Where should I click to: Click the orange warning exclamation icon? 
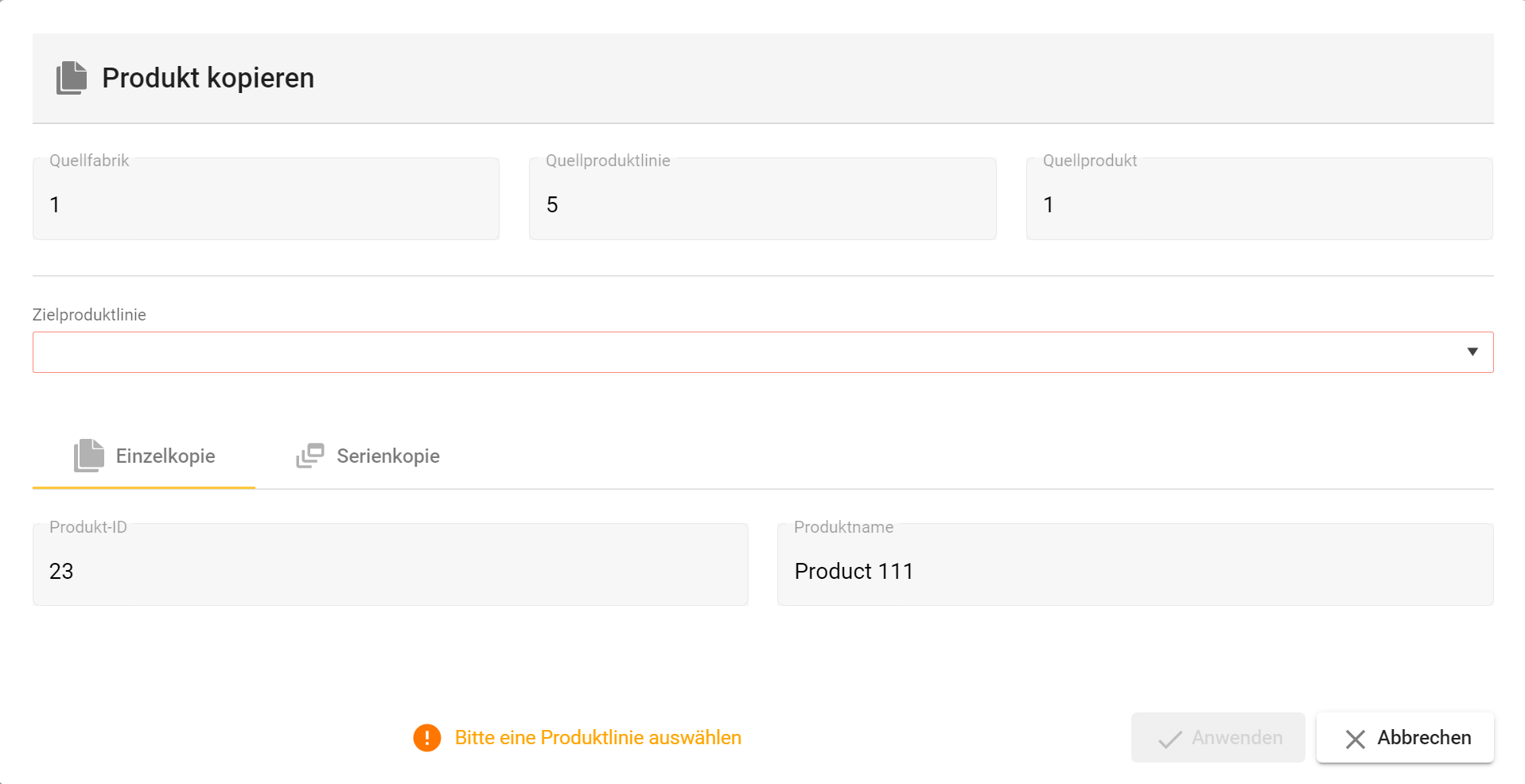click(x=427, y=737)
